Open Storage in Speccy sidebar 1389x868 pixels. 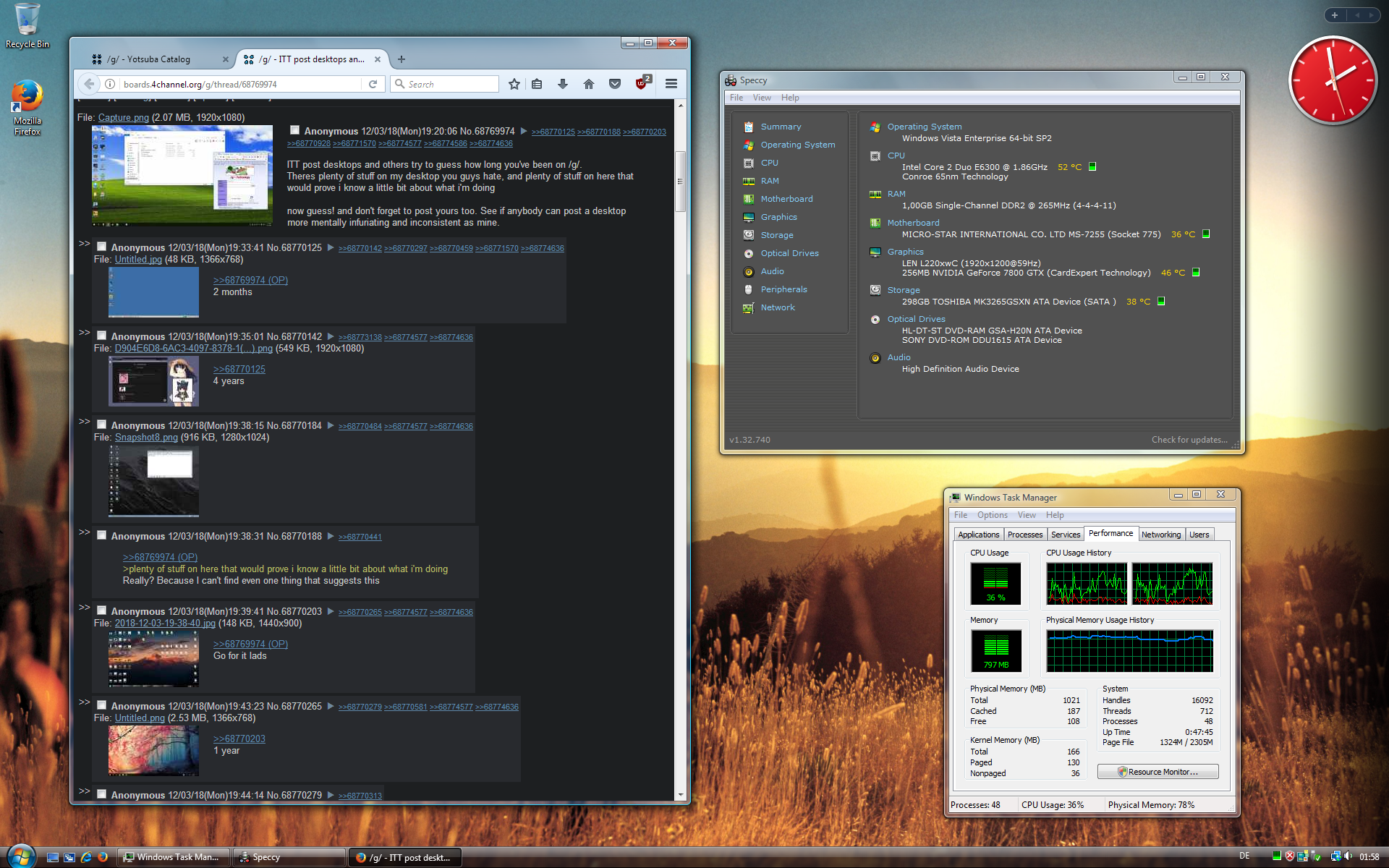pos(777,235)
